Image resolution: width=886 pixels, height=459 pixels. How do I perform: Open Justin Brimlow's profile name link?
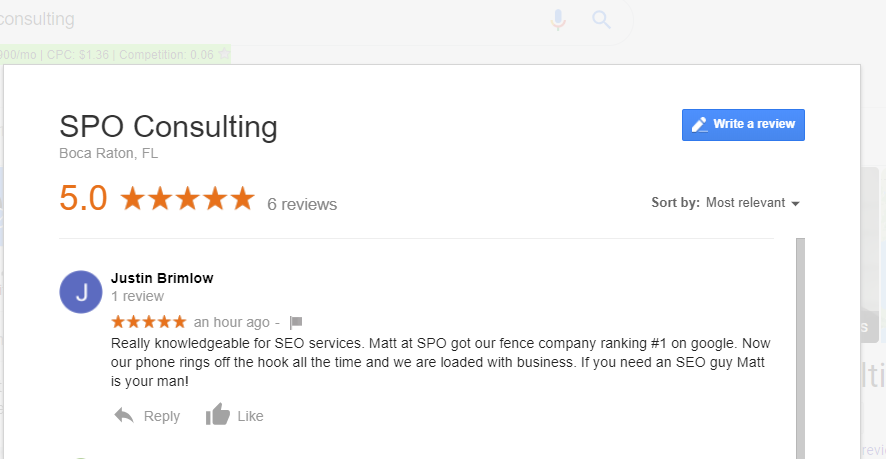point(162,278)
